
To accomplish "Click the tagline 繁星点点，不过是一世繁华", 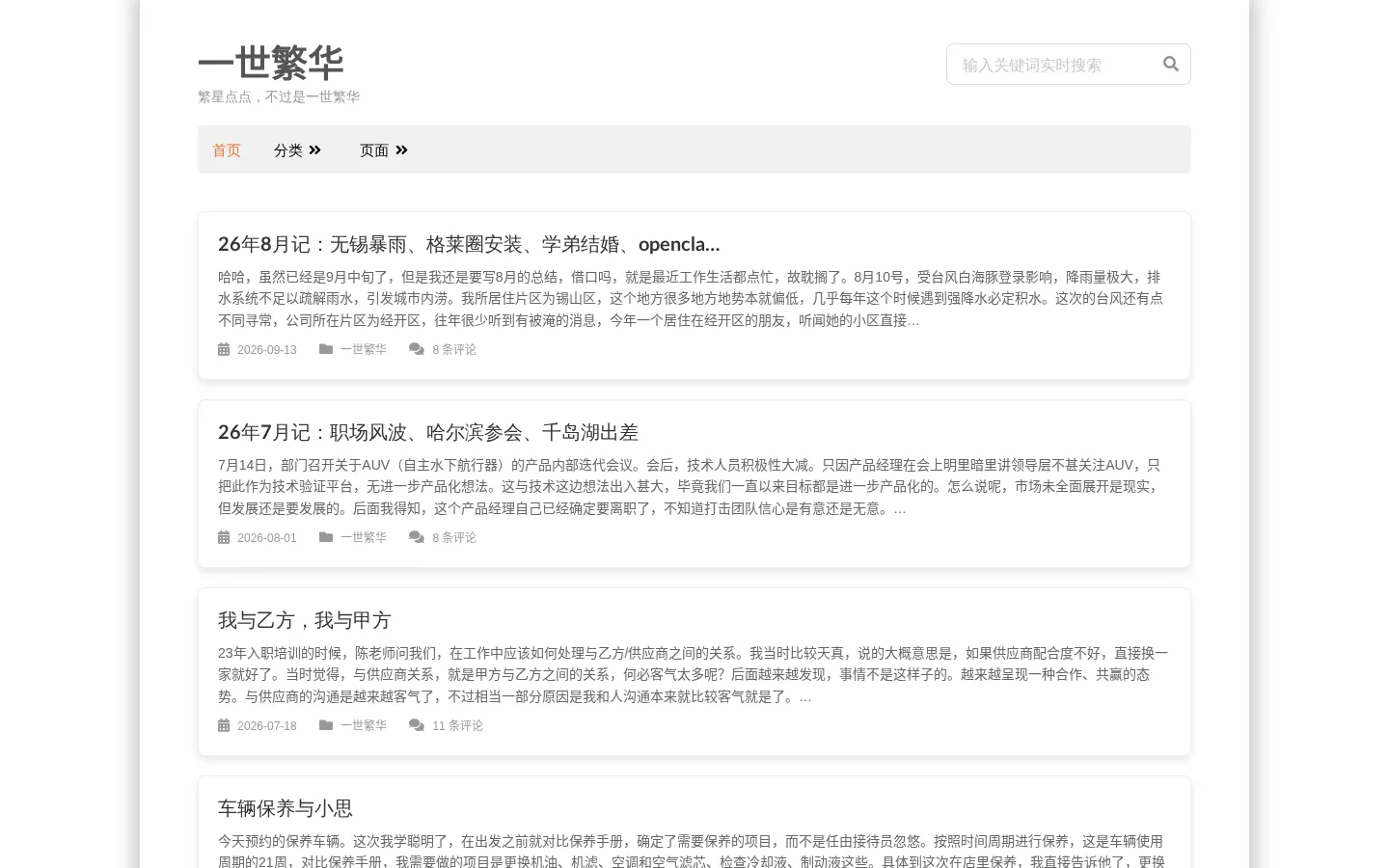I will click(279, 96).
